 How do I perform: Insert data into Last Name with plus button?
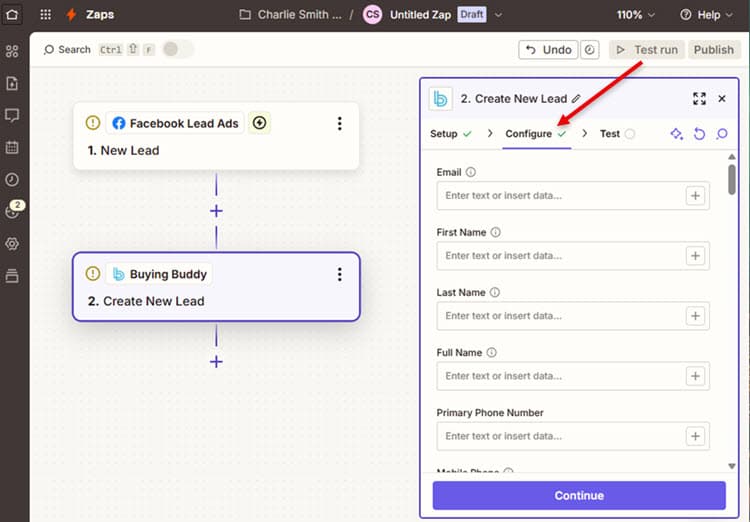tap(695, 316)
